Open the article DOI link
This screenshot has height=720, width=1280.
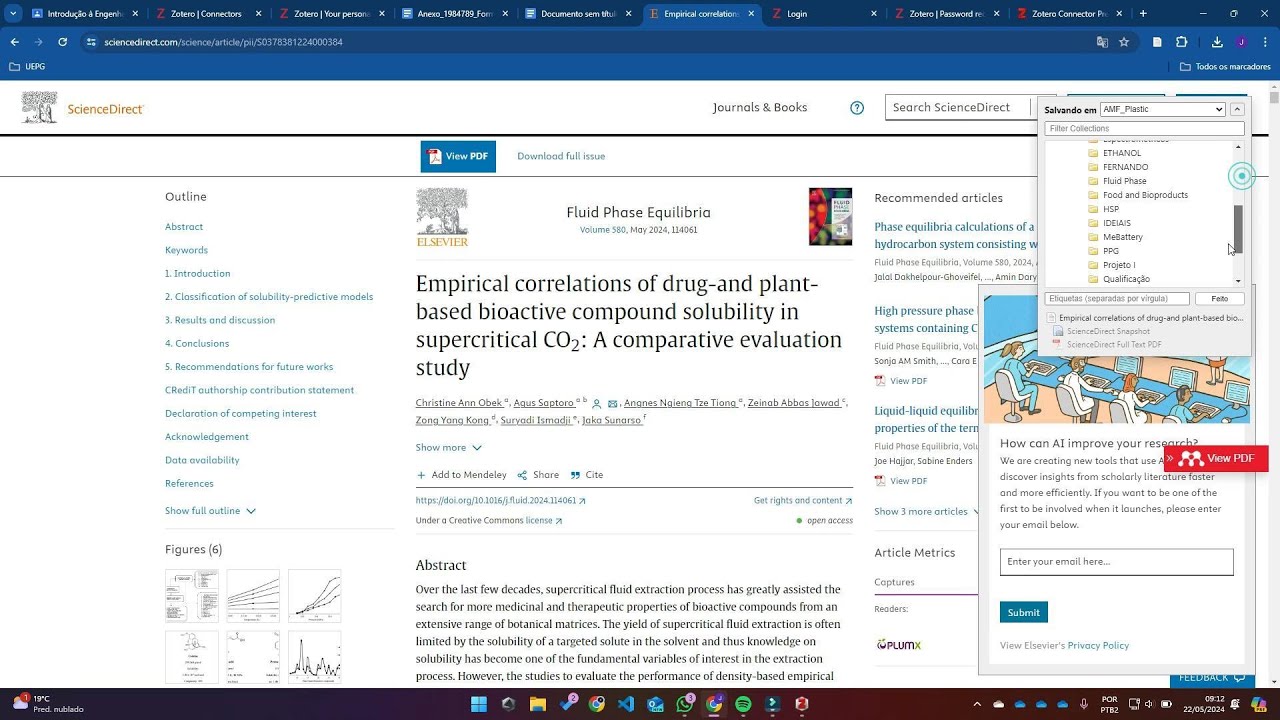pos(501,501)
